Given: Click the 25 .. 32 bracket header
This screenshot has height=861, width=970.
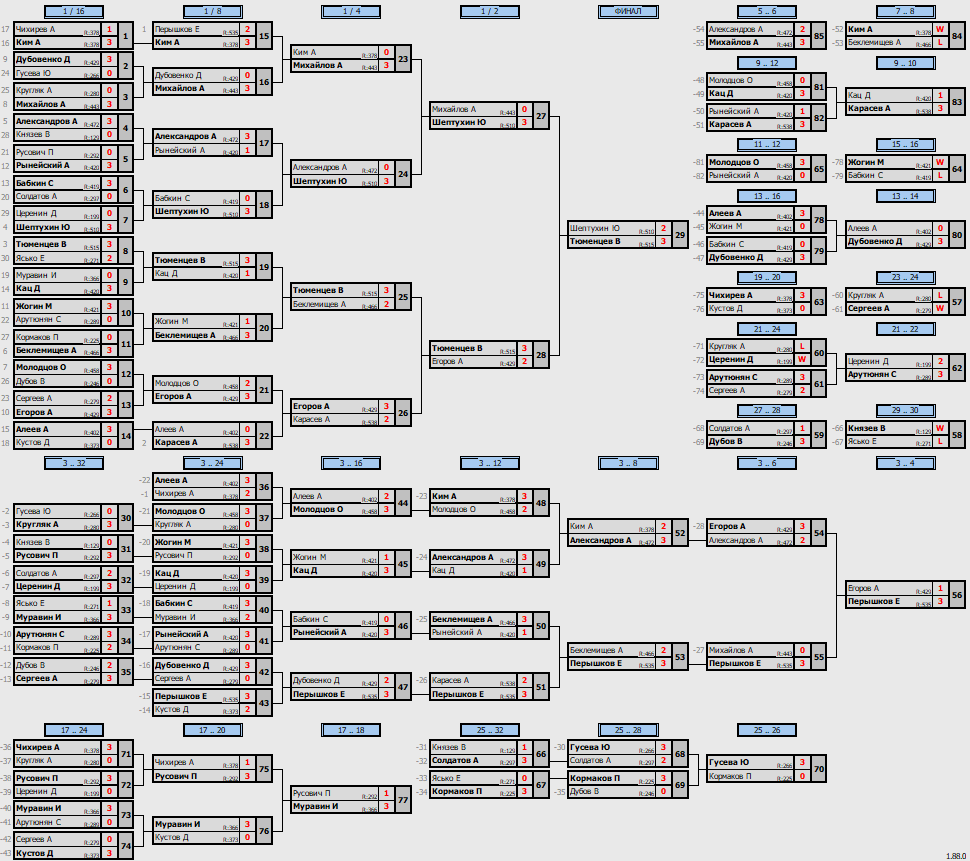Looking at the screenshot, I should (x=489, y=730).
